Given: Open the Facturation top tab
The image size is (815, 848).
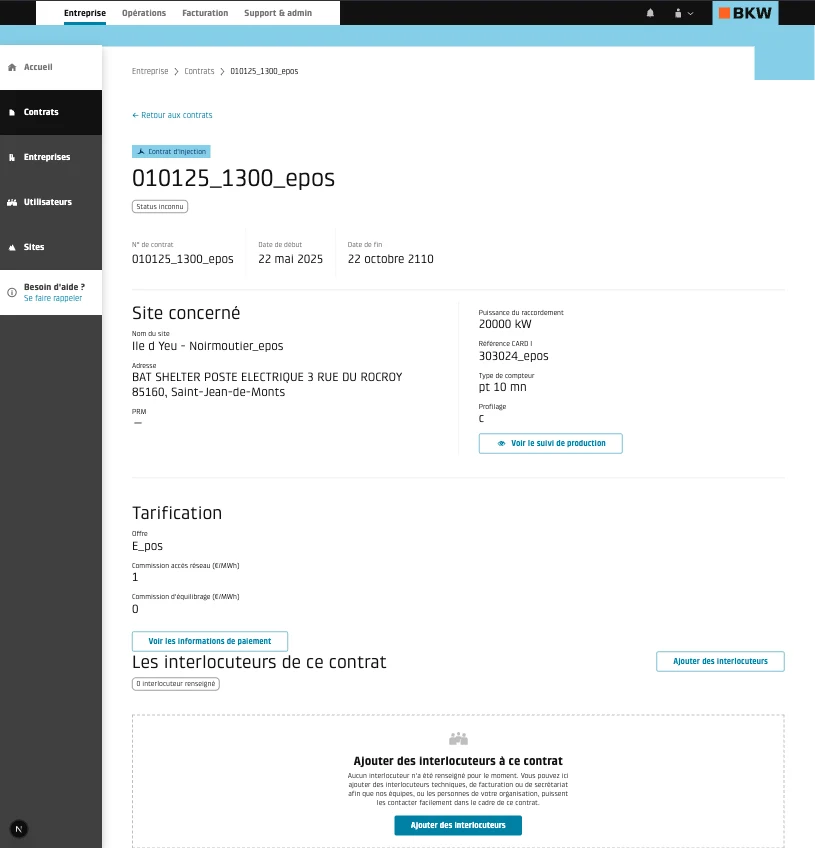Looking at the screenshot, I should coord(205,13).
